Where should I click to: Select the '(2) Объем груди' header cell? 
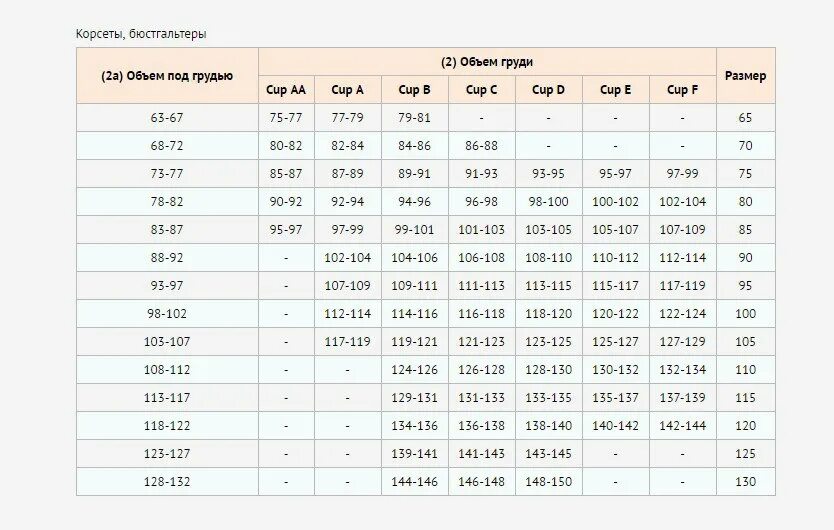pyautogui.click(x=487, y=62)
